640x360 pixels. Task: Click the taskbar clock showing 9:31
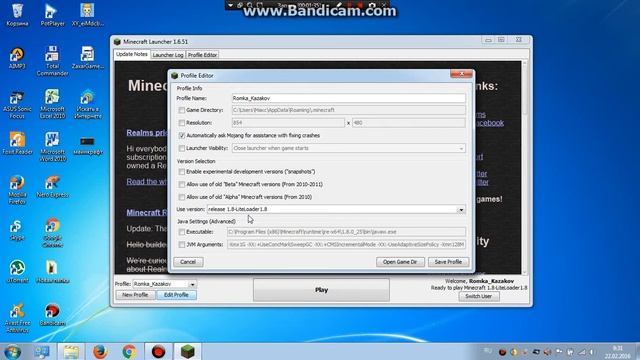click(x=618, y=352)
